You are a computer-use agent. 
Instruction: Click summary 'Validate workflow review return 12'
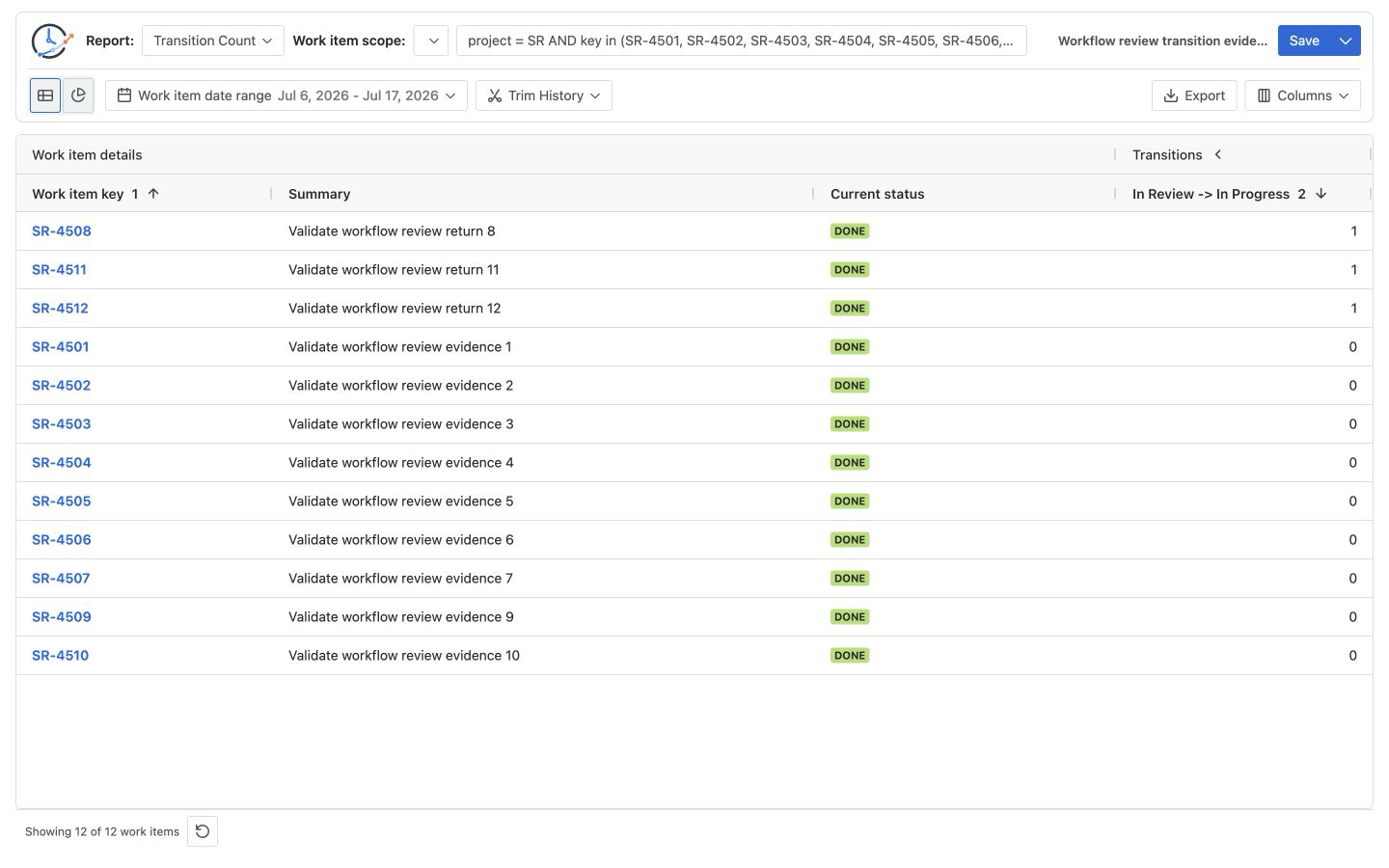(x=395, y=309)
